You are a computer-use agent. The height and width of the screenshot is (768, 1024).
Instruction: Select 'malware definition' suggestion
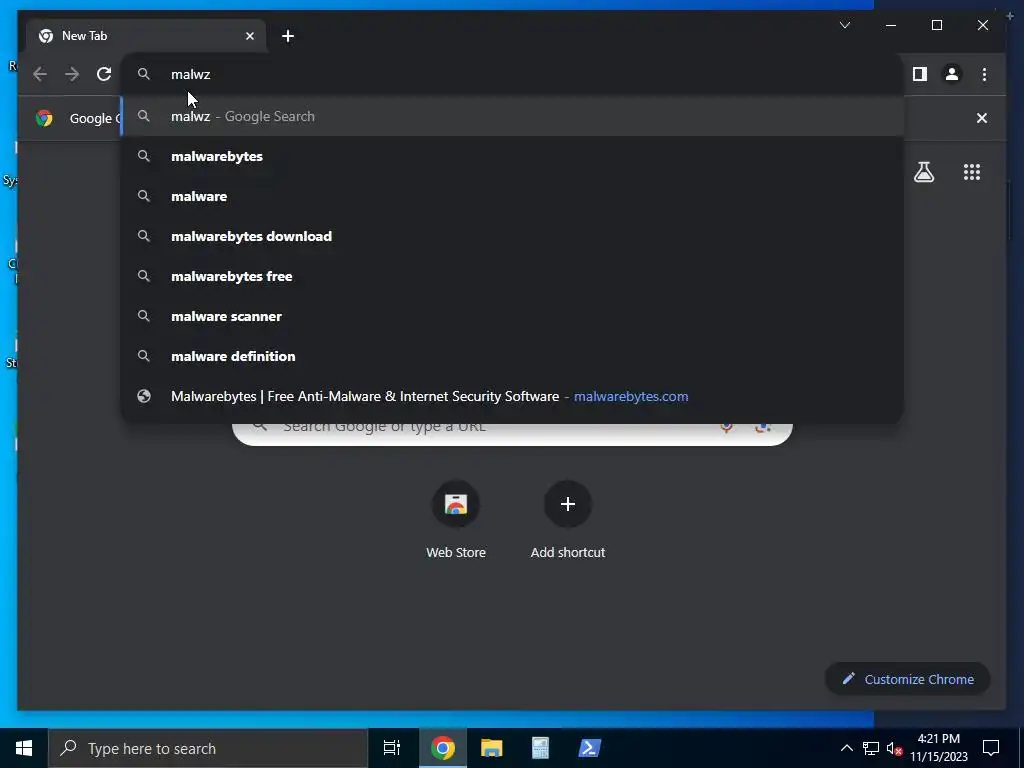tap(513, 356)
